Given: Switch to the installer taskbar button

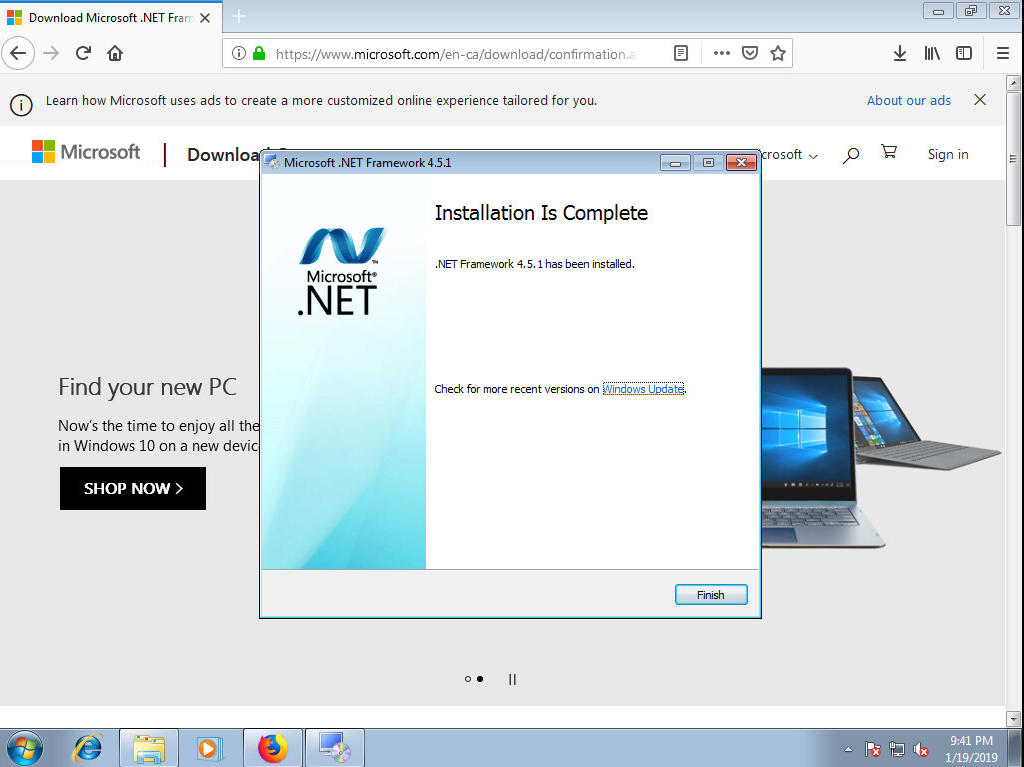Looking at the screenshot, I should pyautogui.click(x=334, y=748).
